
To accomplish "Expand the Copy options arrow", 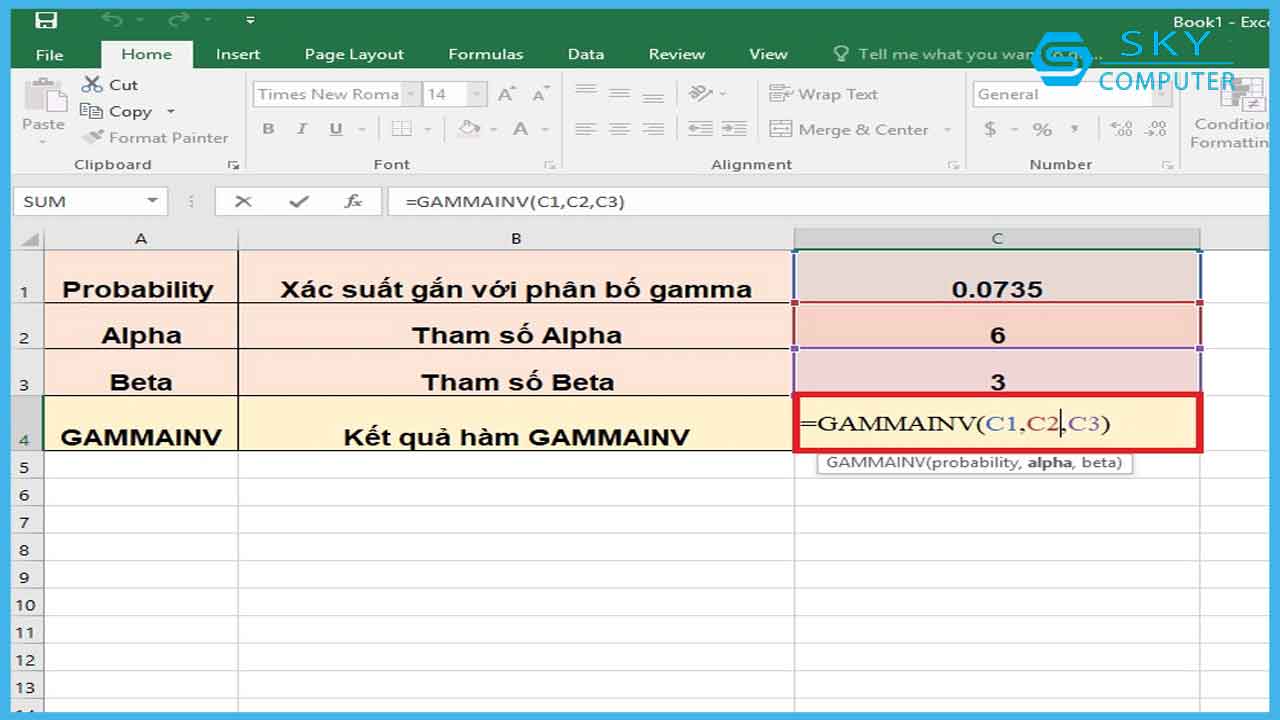I will (170, 112).
